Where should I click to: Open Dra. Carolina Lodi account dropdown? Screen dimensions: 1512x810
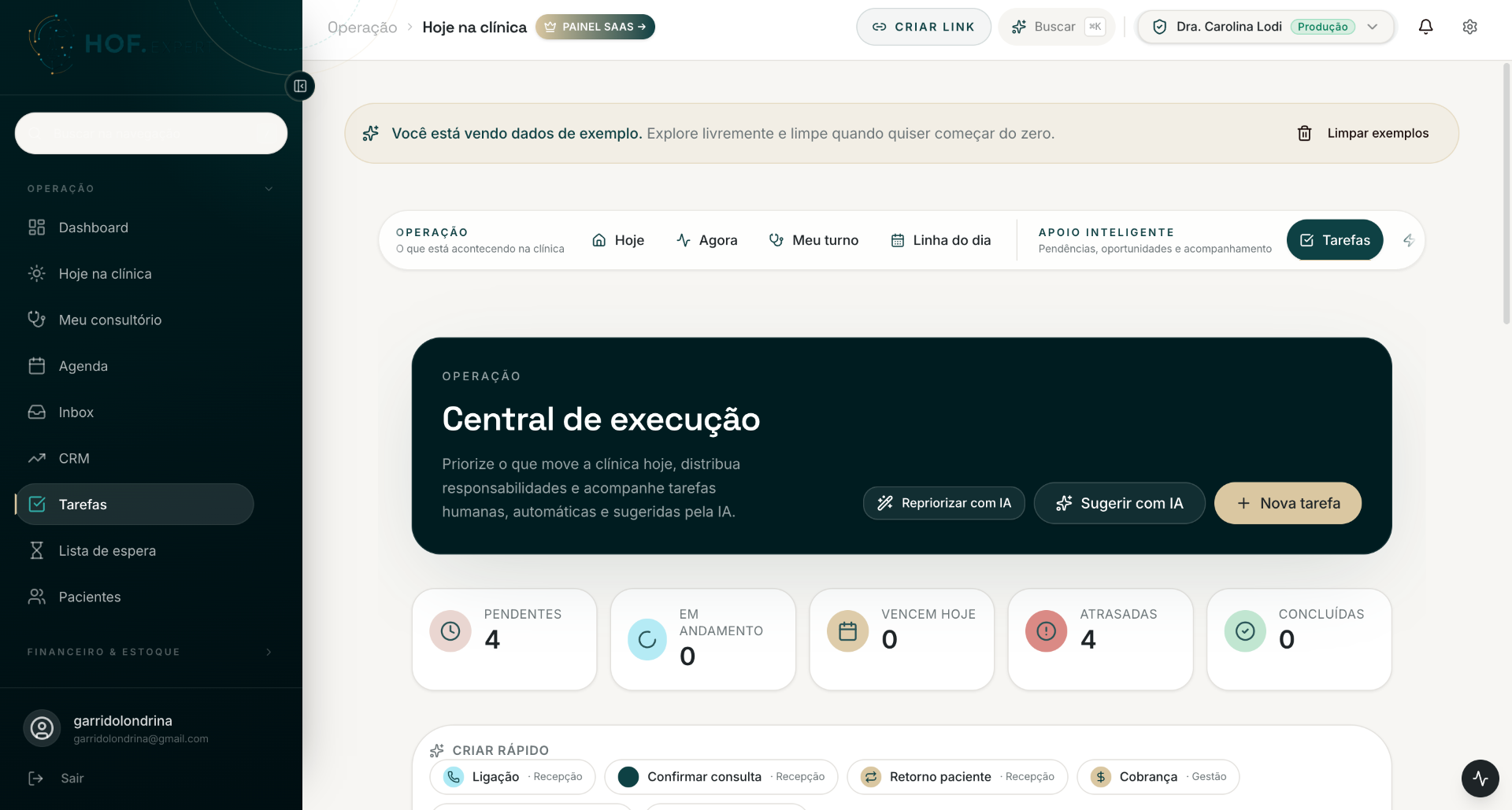(1266, 27)
